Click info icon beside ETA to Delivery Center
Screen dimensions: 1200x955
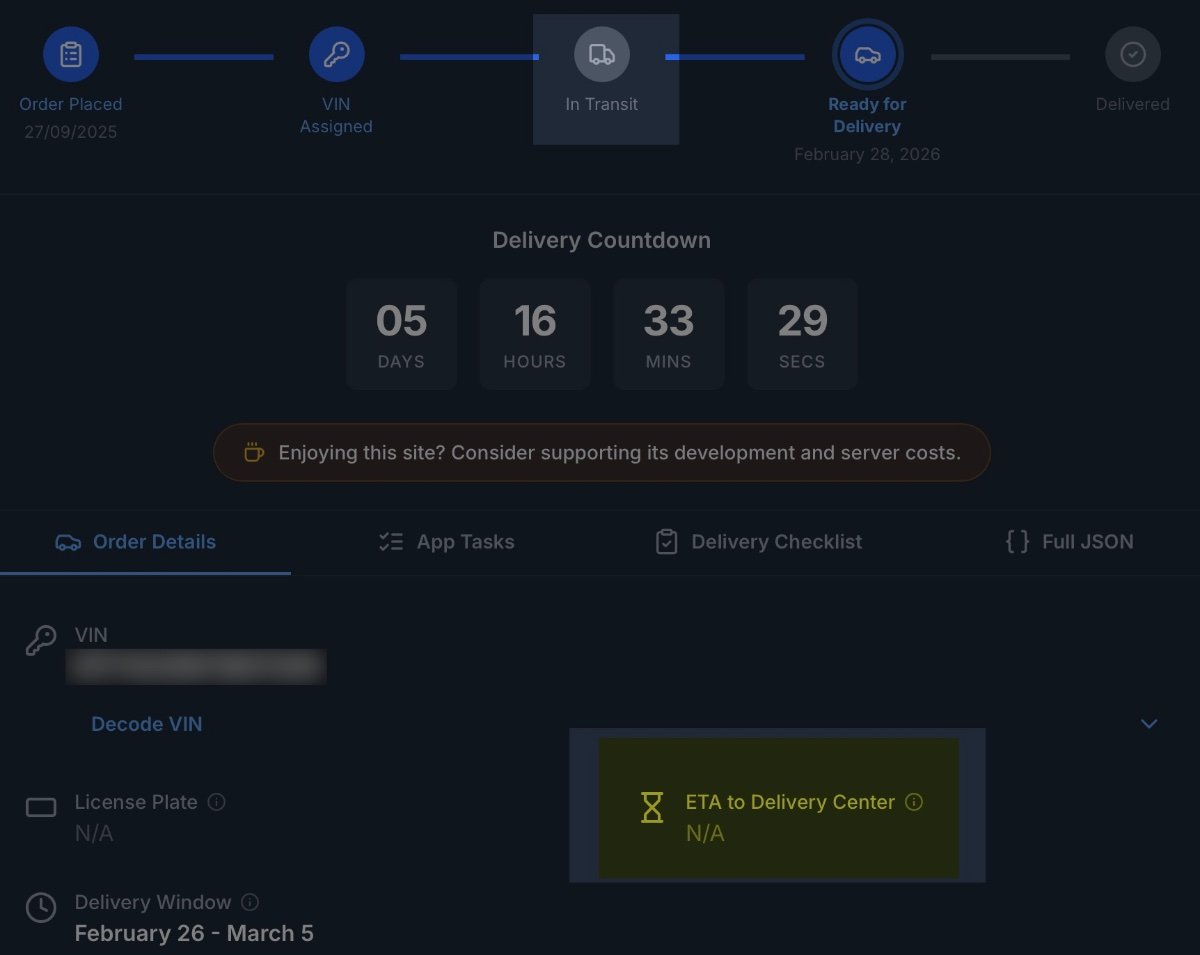[x=913, y=802]
